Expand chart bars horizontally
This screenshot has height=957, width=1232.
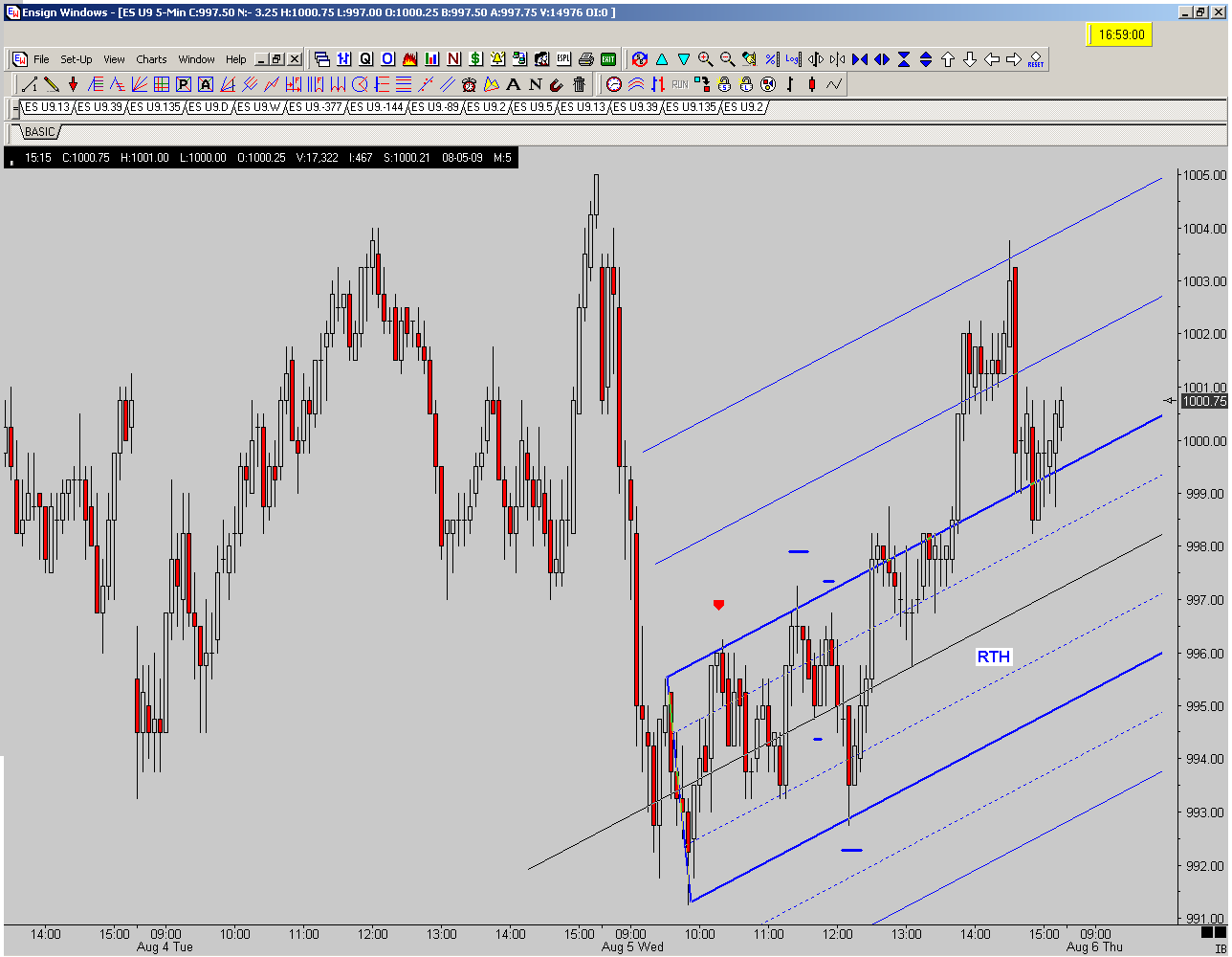pos(881,59)
